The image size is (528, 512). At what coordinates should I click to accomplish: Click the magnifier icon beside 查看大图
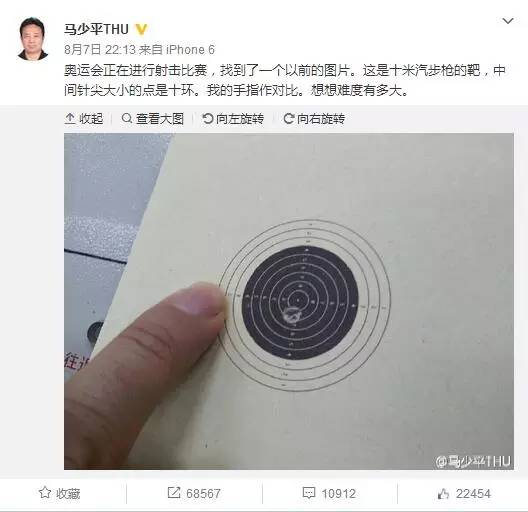127,118
